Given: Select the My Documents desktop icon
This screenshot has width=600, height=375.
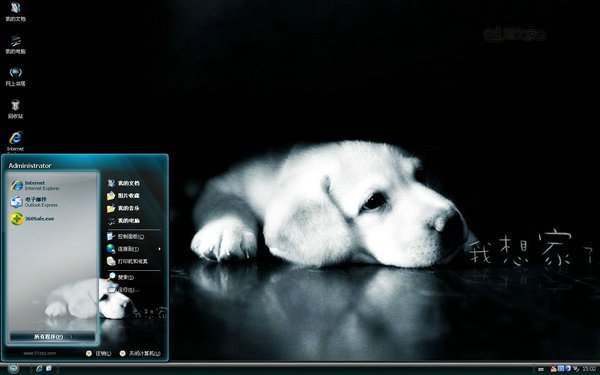Looking at the screenshot, I should (x=15, y=12).
